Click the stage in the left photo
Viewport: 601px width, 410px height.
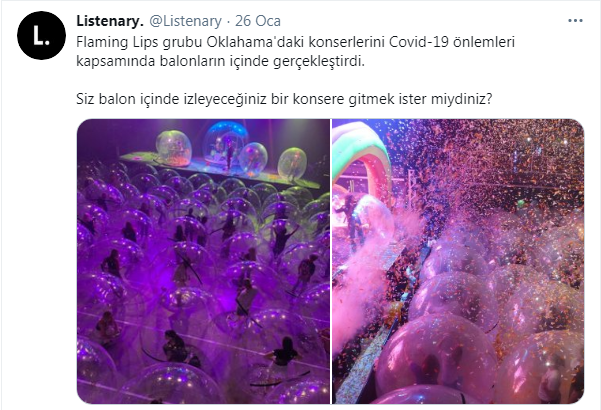(220, 169)
